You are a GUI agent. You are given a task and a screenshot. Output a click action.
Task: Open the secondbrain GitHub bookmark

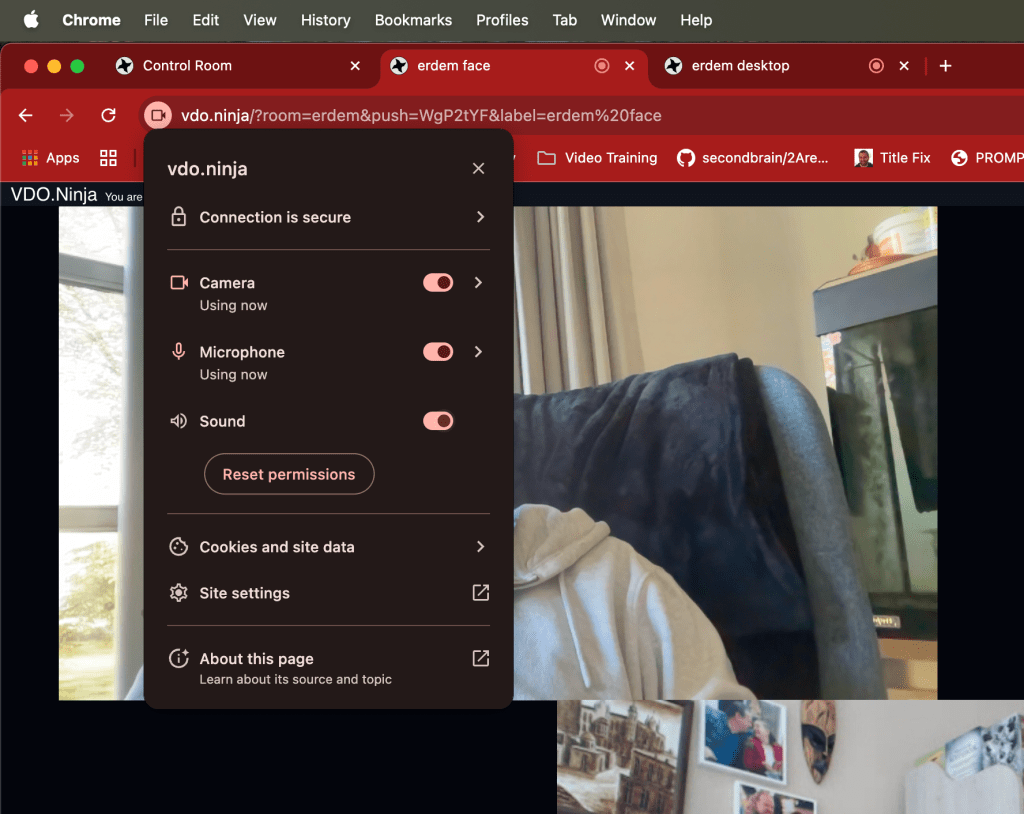pos(752,158)
